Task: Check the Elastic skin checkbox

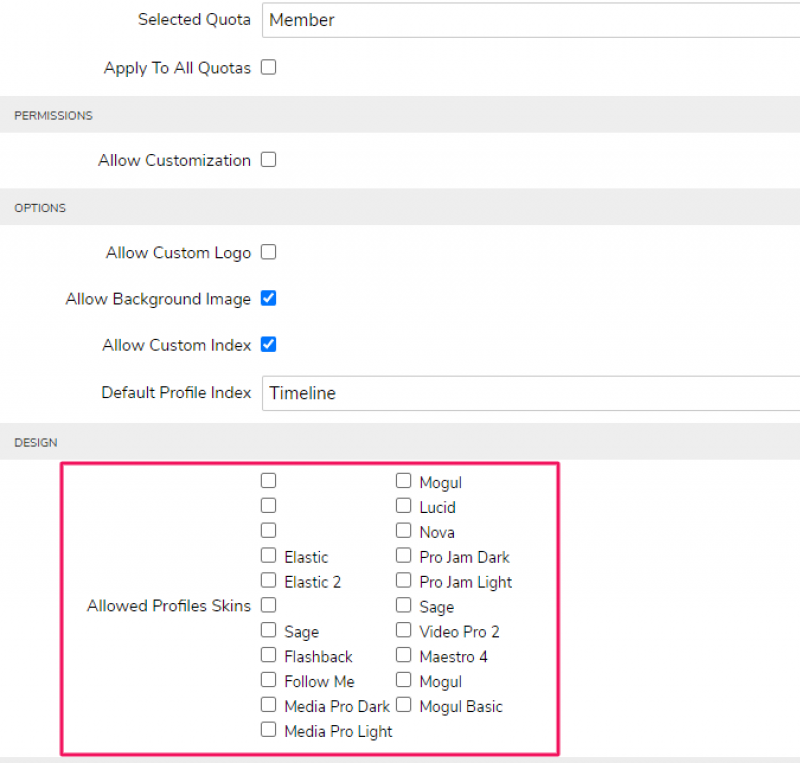Action: (268, 556)
